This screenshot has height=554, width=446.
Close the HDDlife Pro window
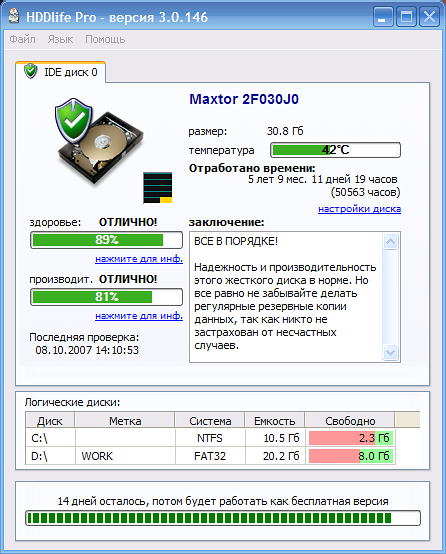[429, 17]
